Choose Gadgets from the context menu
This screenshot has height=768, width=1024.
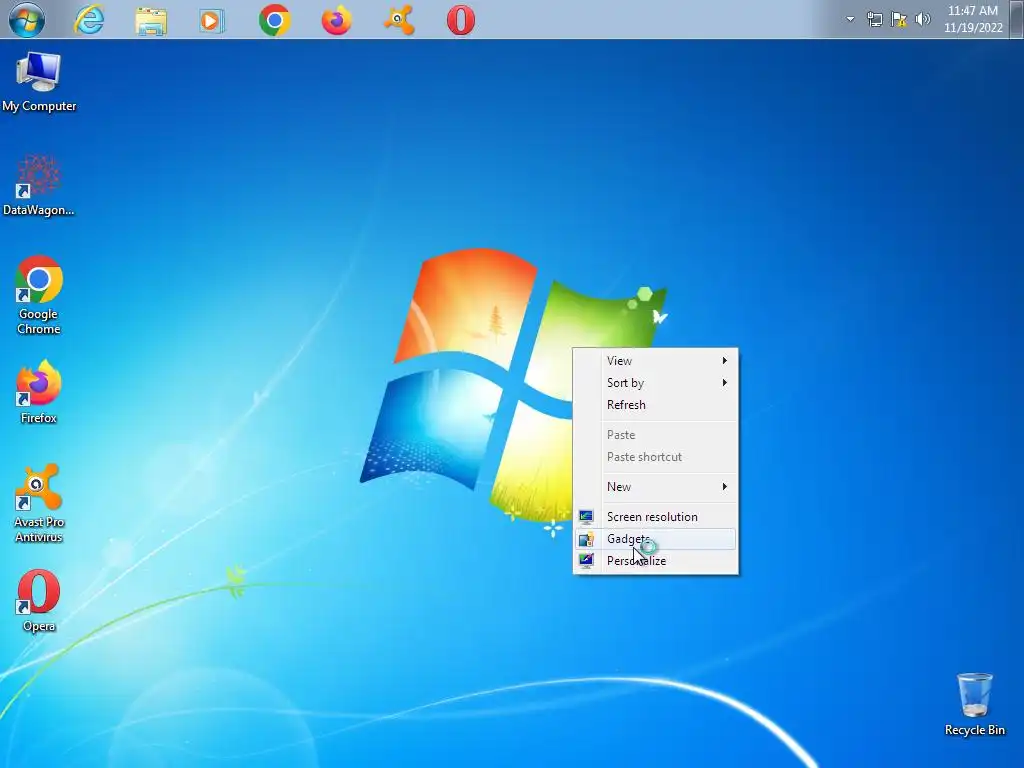656,539
